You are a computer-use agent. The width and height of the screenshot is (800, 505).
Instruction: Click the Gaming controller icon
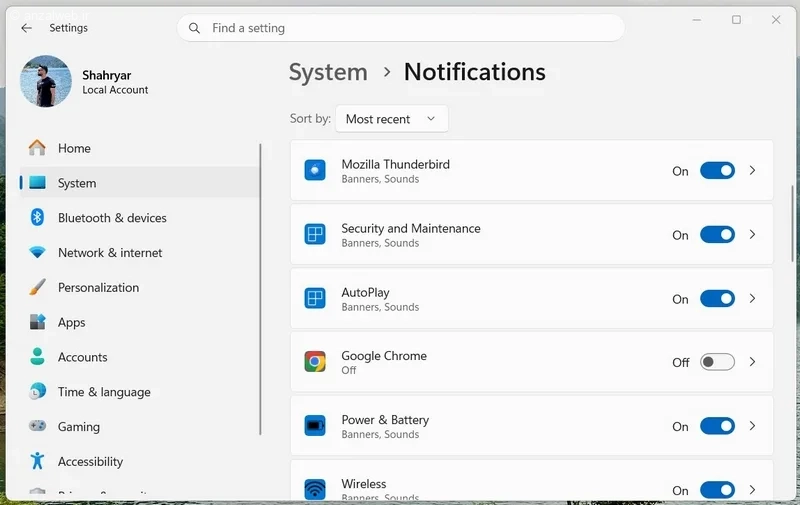pos(37,426)
